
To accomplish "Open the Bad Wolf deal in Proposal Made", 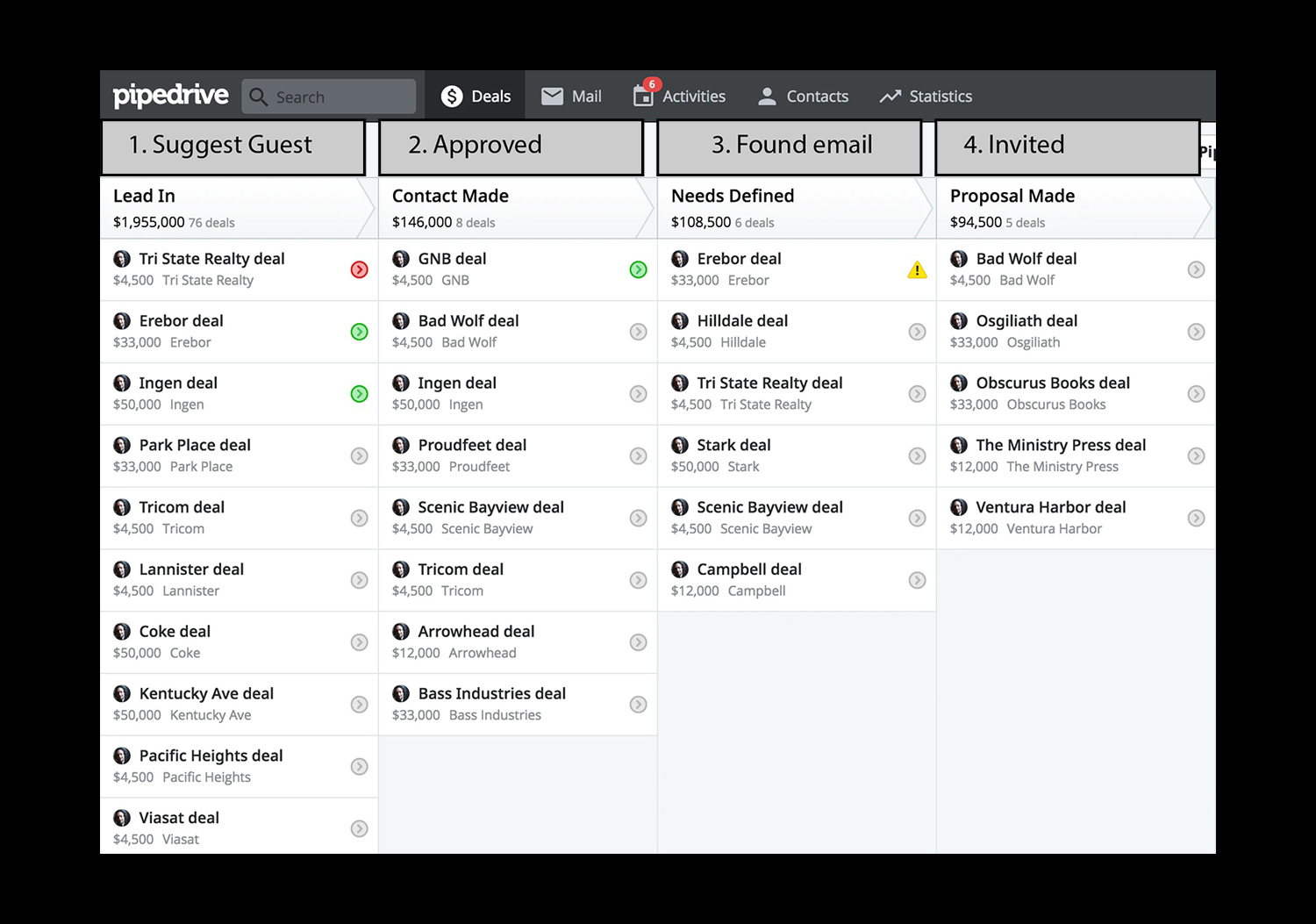I will tap(1076, 269).
